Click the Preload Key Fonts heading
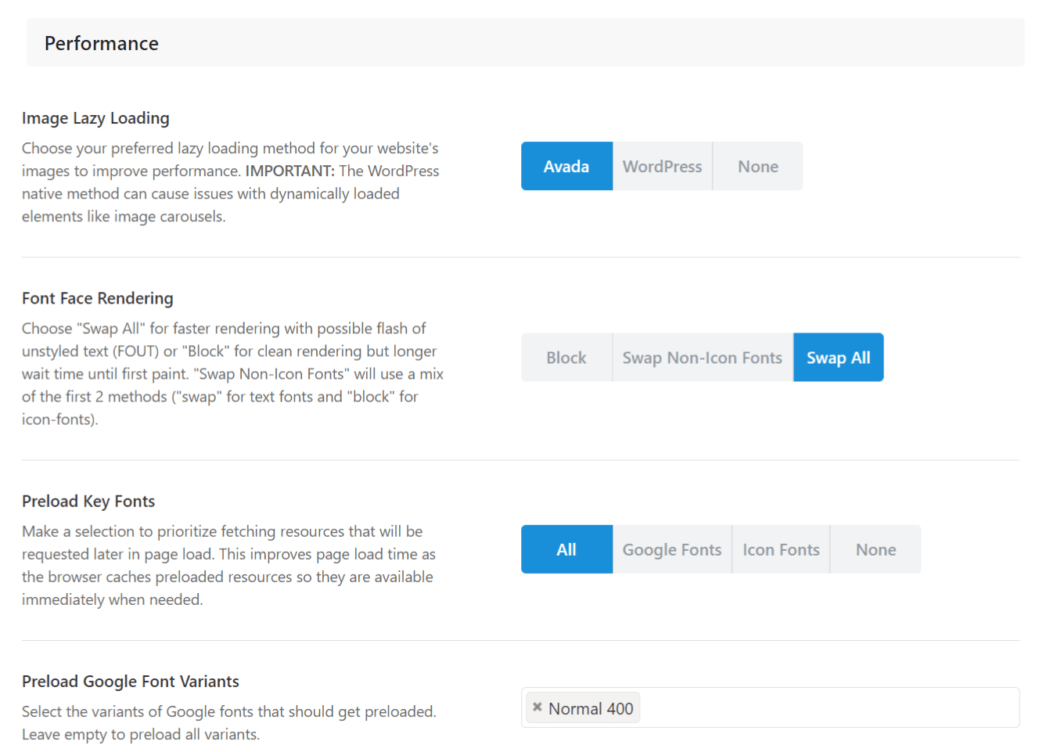The width and height of the screenshot is (1050, 752). (88, 501)
